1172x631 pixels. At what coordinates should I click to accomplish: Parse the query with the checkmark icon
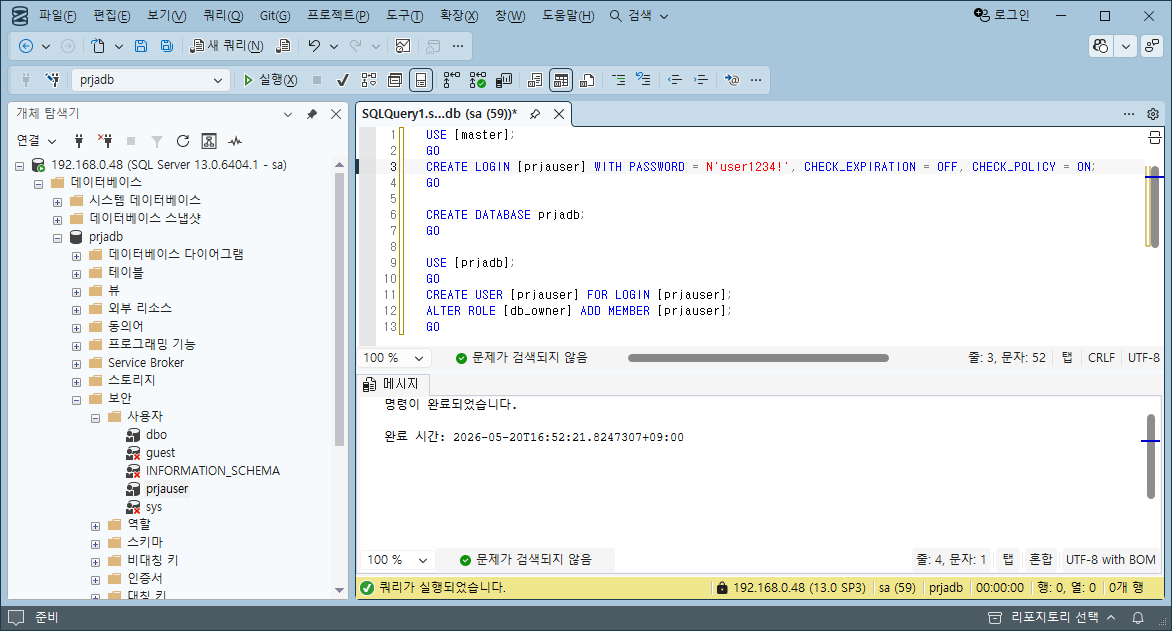pyautogui.click(x=342, y=80)
